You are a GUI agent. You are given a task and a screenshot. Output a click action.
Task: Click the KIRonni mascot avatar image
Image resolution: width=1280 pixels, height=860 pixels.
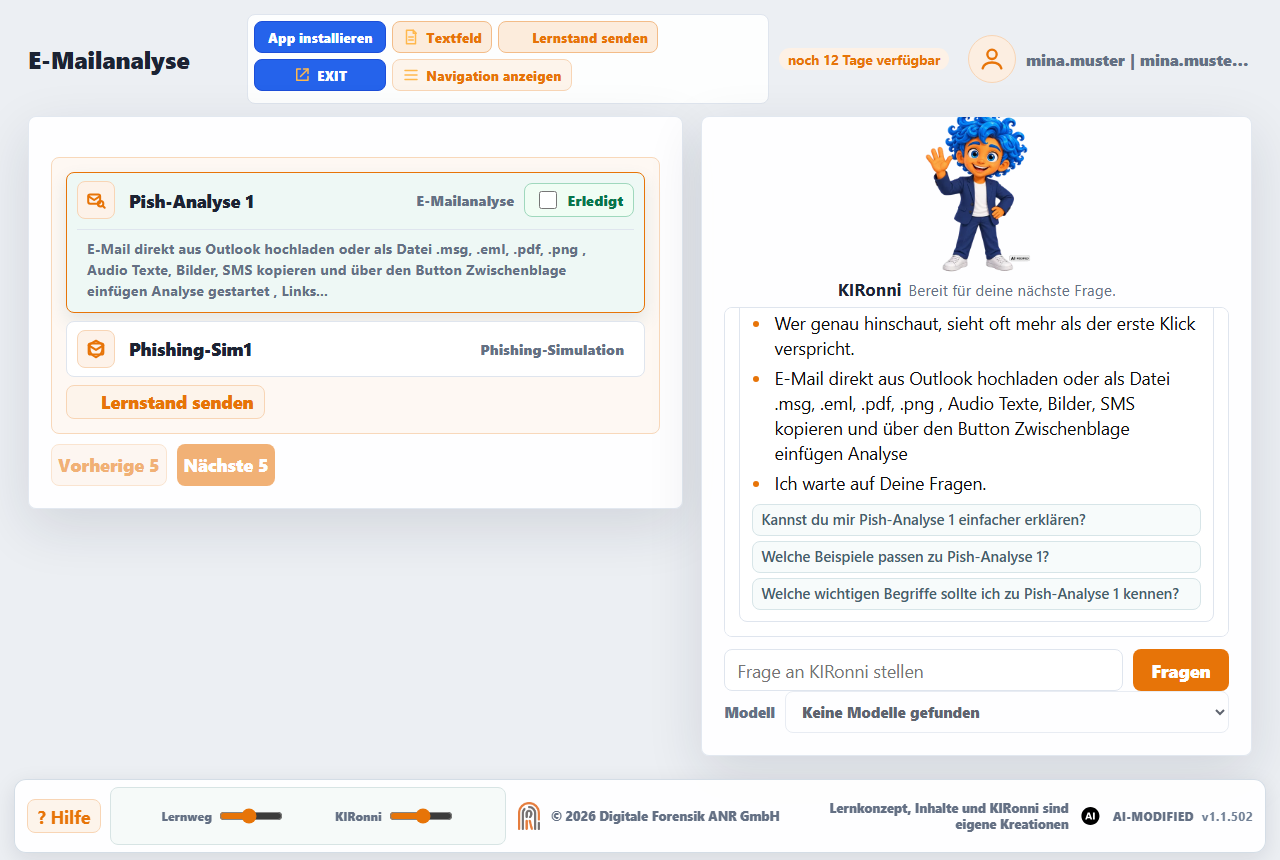click(976, 195)
